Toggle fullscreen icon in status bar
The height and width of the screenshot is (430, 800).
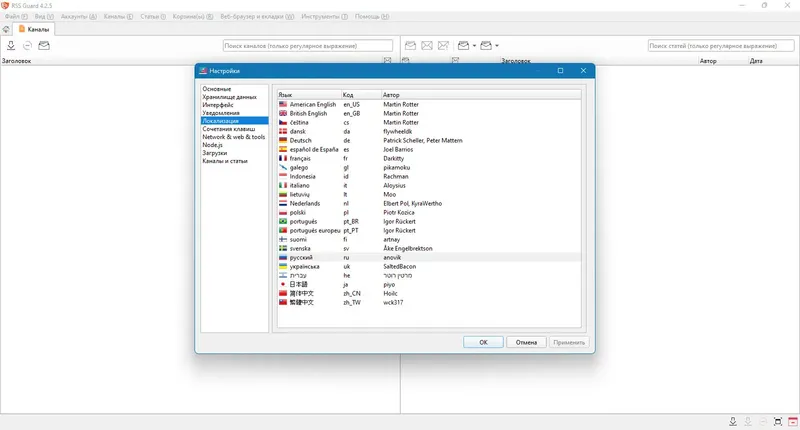(x=778, y=421)
